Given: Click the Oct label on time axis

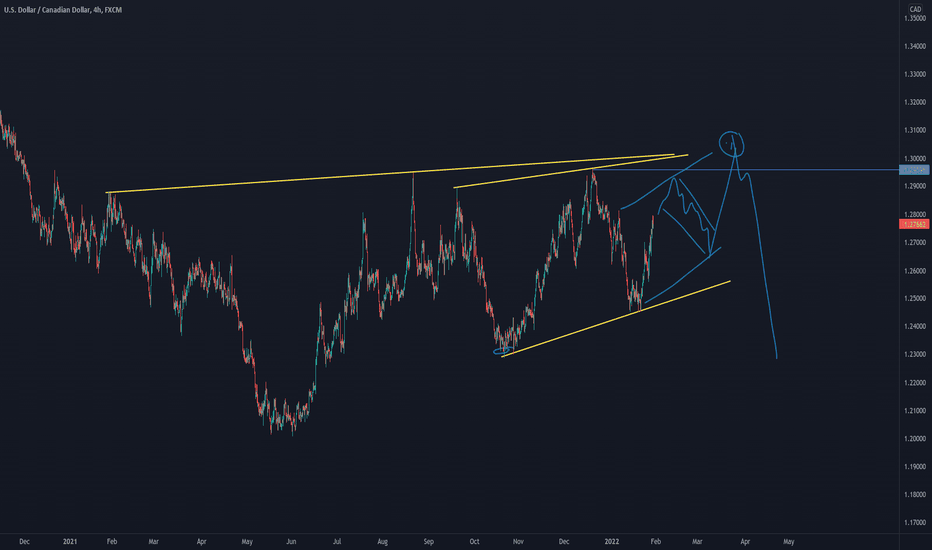Looking at the screenshot, I should point(474,542).
